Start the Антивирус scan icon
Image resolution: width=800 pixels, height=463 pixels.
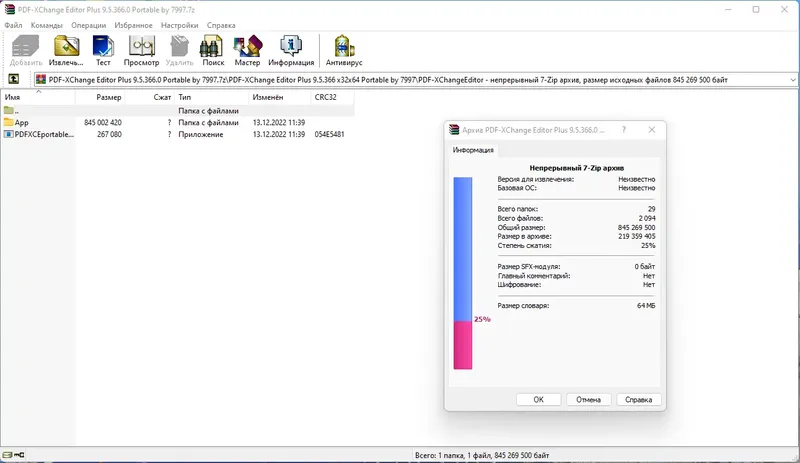[344, 46]
